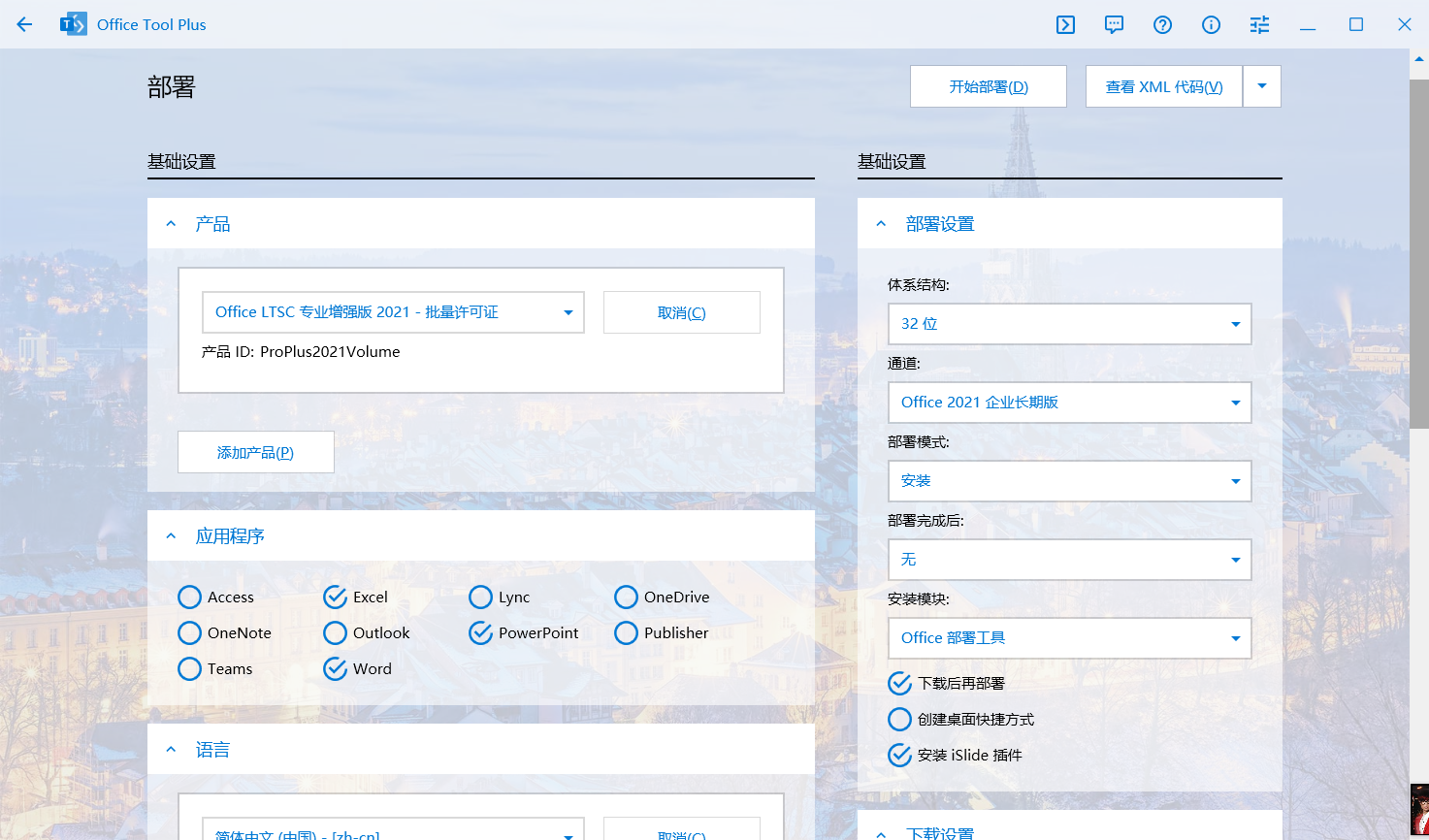Click the 体系结构: label

(919, 285)
